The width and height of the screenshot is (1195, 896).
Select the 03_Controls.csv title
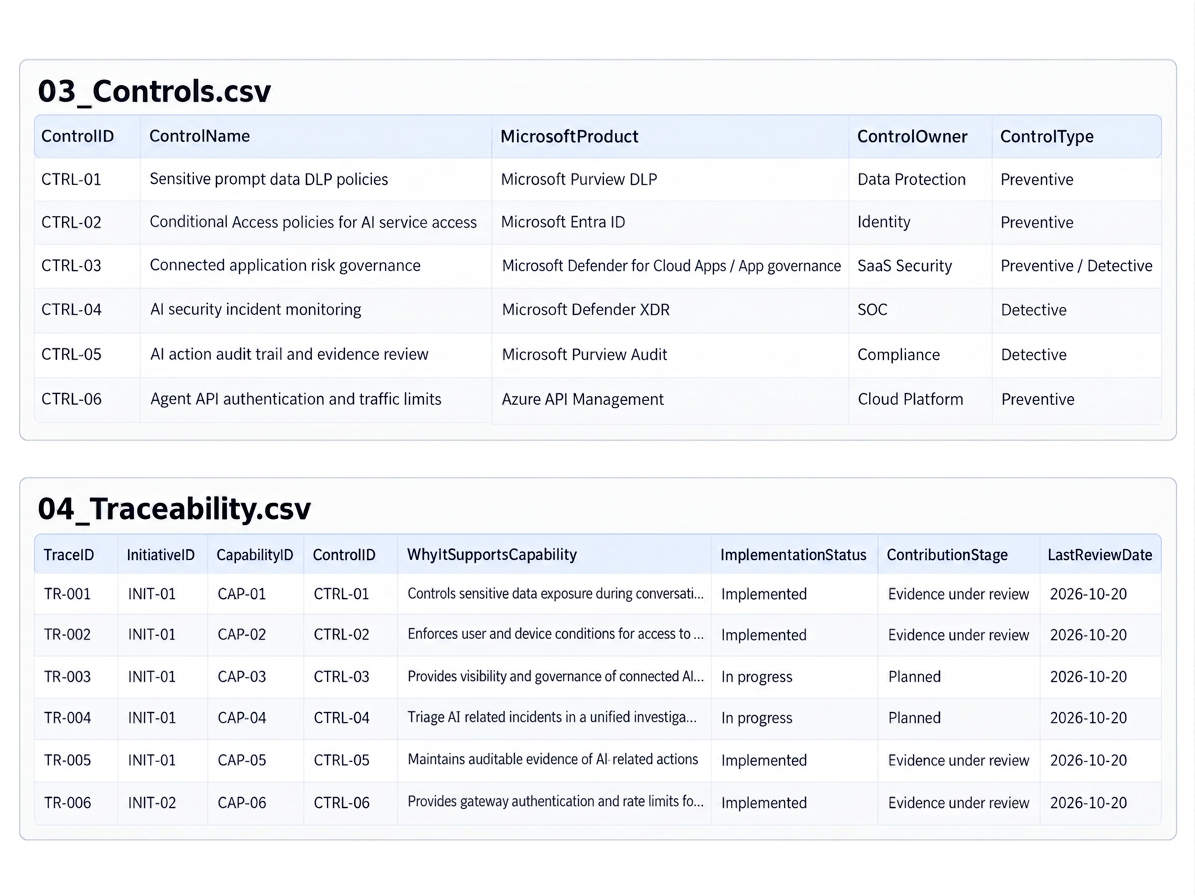[155, 91]
